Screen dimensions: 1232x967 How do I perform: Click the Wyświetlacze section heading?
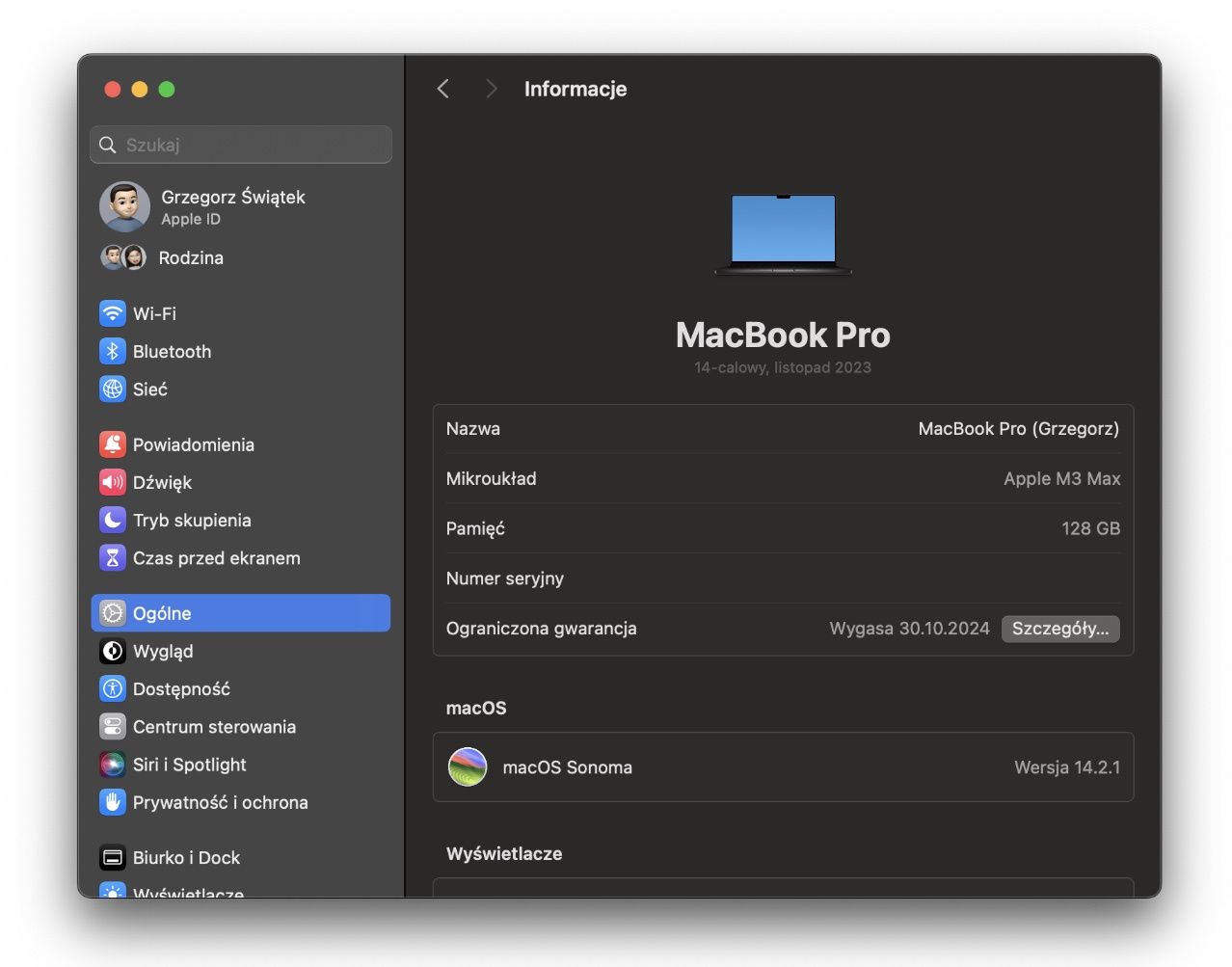[x=504, y=854]
